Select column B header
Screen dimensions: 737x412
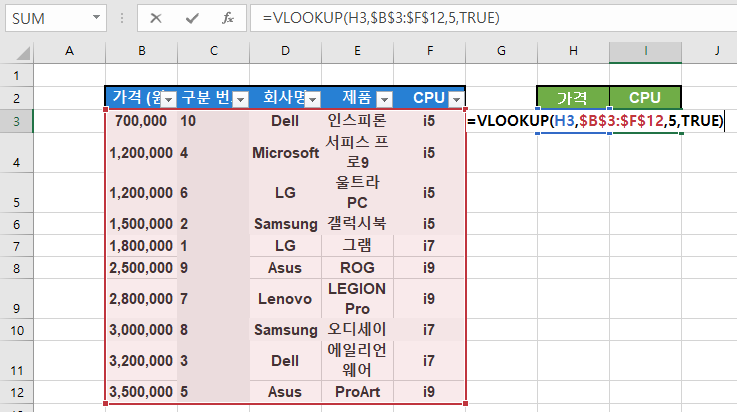tap(141, 51)
